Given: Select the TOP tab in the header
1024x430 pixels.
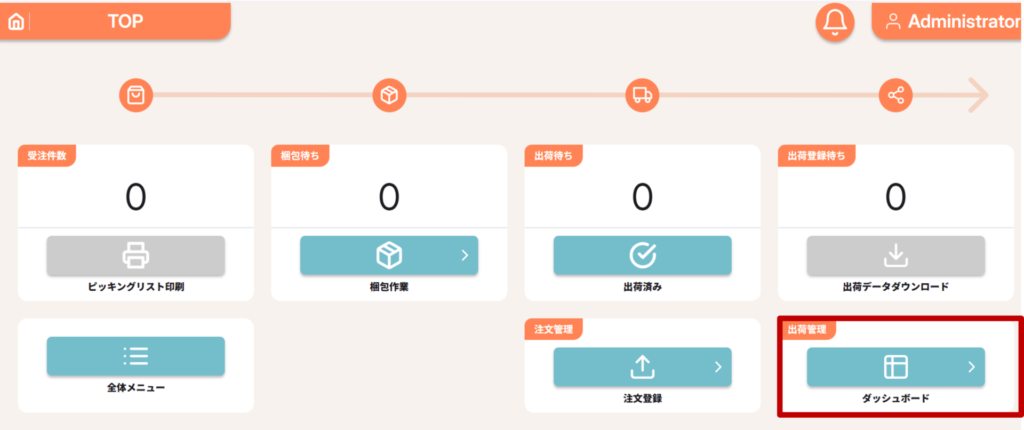Looking at the screenshot, I should click(x=125, y=22).
